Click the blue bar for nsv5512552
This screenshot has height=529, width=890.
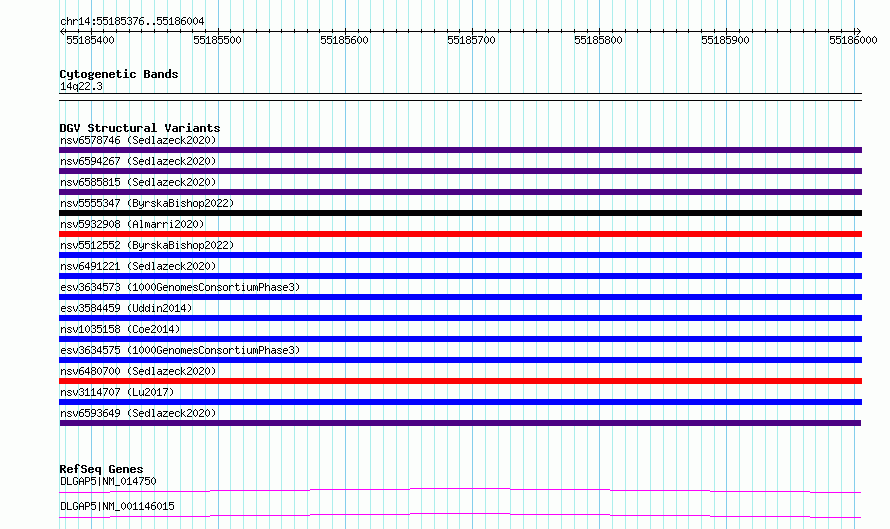[460, 255]
